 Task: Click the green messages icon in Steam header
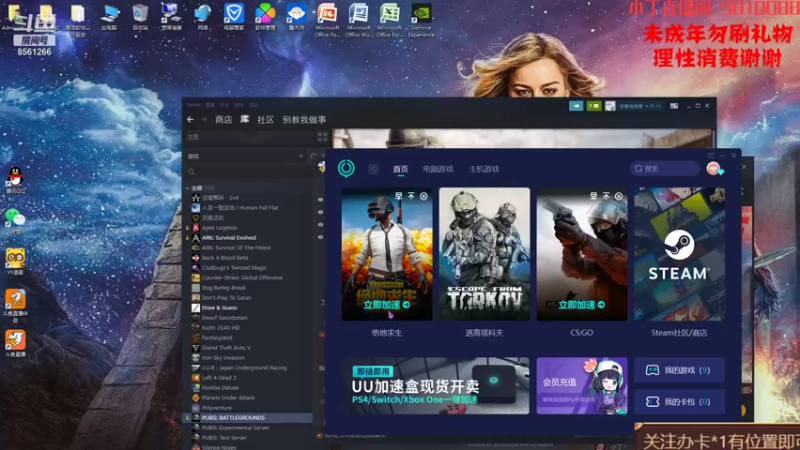(x=594, y=106)
